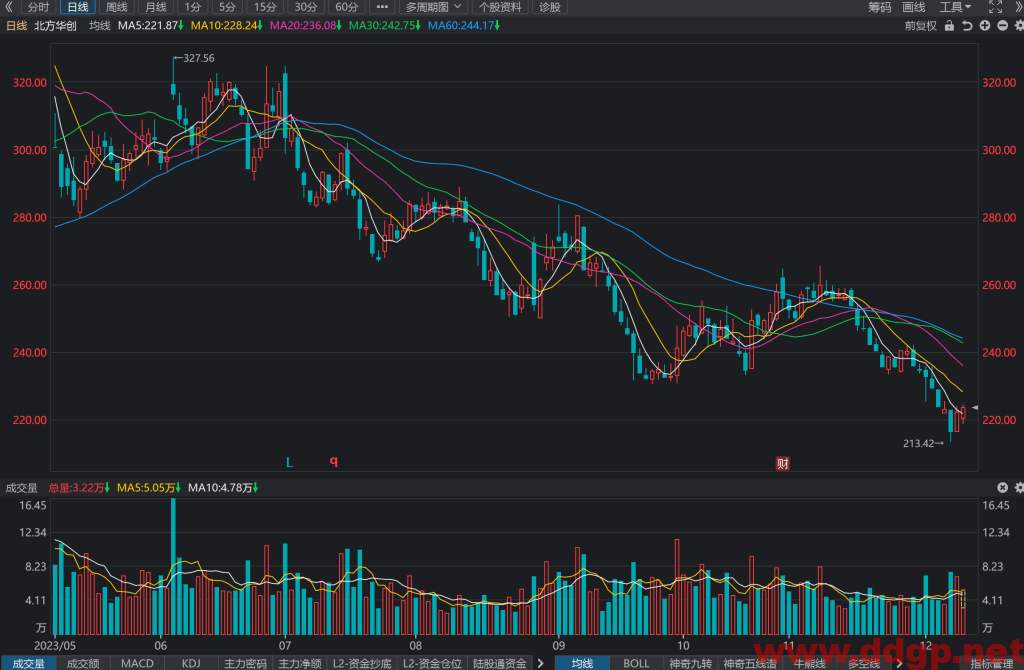Click the red 财 marker on chart
Viewport: 1024px width, 670px height.
pyautogui.click(x=782, y=464)
